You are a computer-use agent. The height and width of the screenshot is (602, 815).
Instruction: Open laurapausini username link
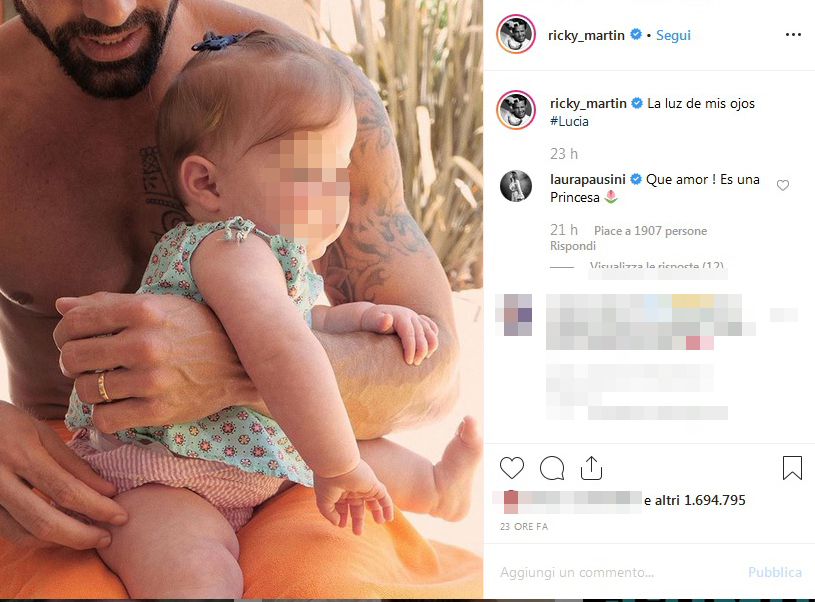tap(587, 179)
